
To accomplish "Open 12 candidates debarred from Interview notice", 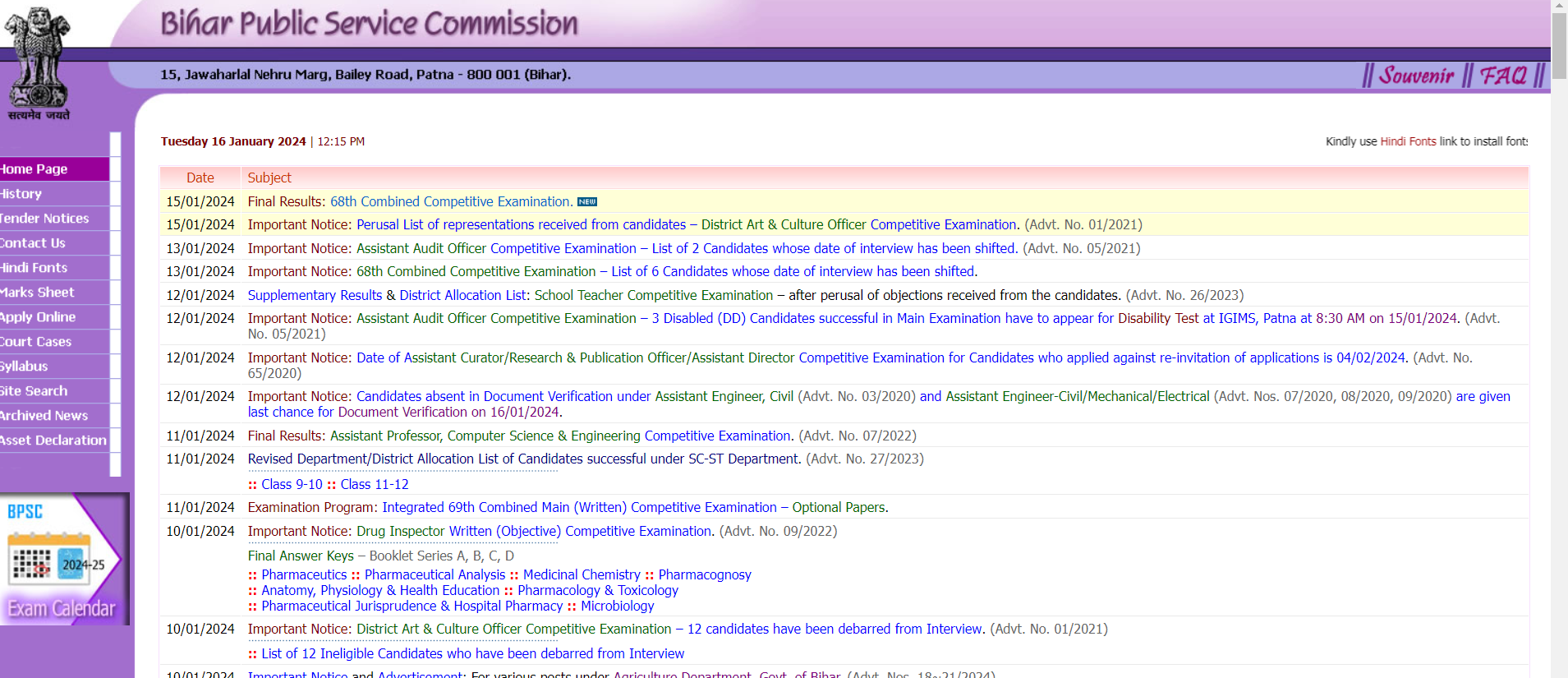I will tap(670, 629).
